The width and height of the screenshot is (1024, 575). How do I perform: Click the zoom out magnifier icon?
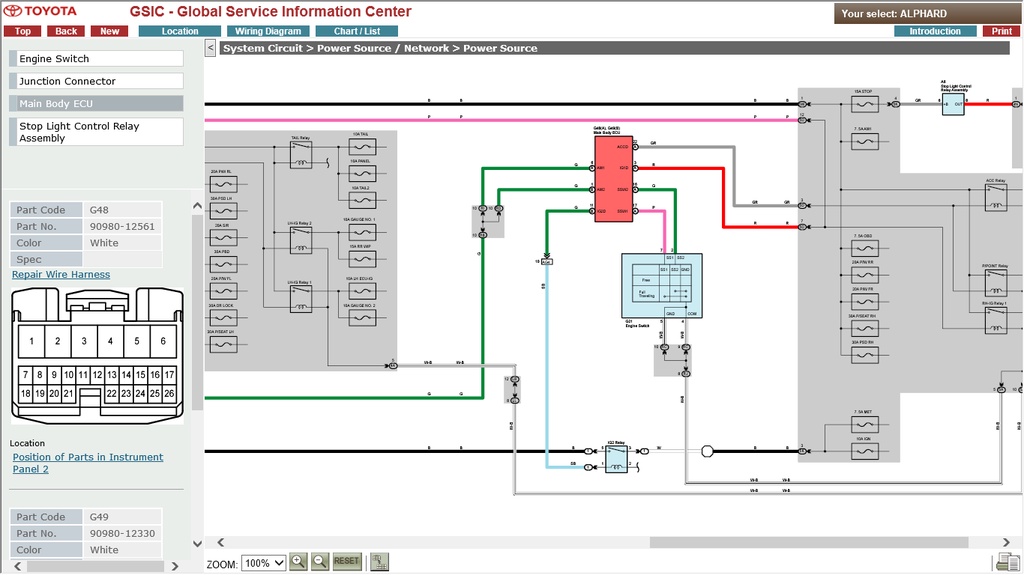pyautogui.click(x=320, y=562)
